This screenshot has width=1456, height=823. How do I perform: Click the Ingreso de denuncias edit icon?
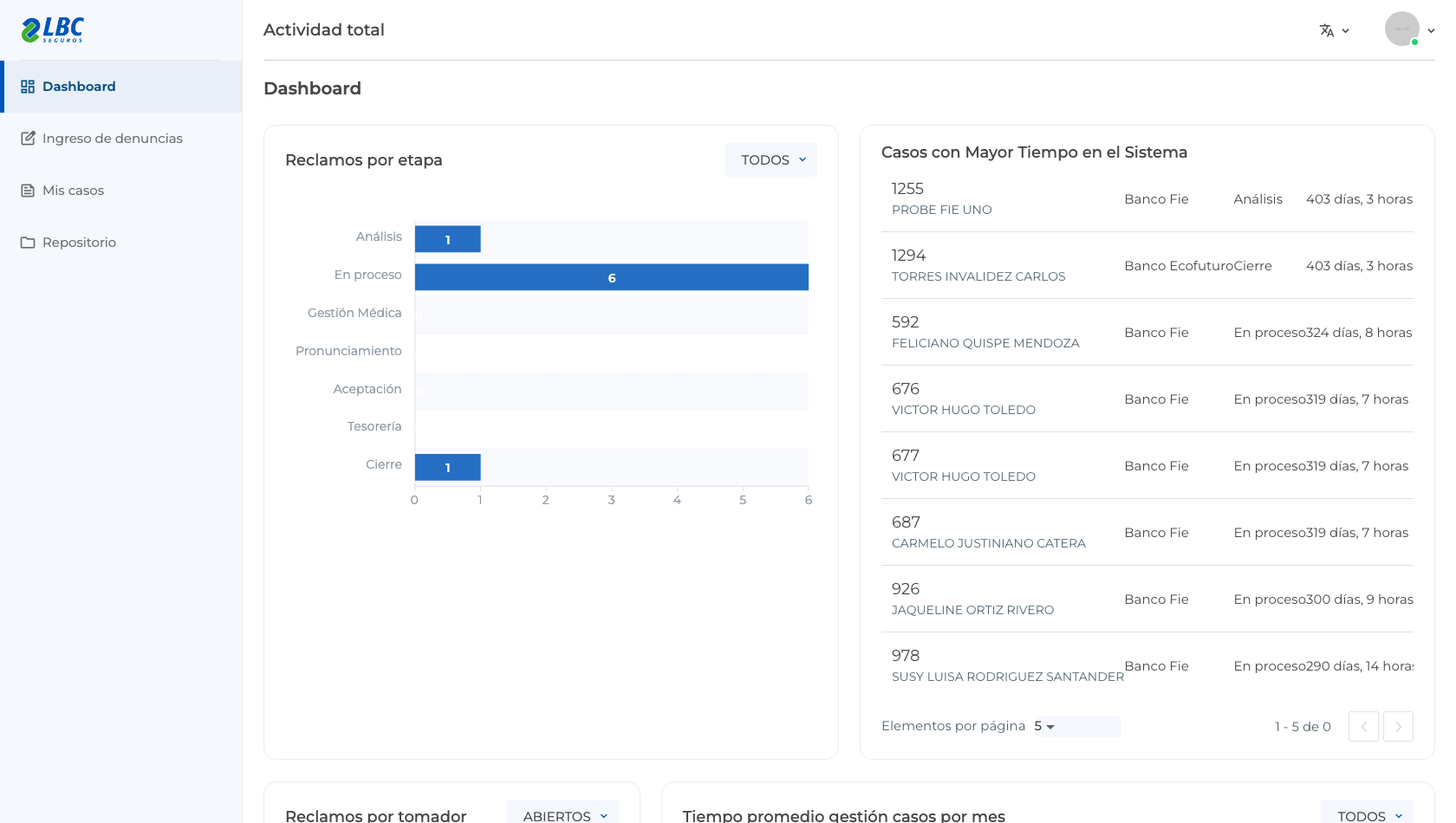(28, 139)
